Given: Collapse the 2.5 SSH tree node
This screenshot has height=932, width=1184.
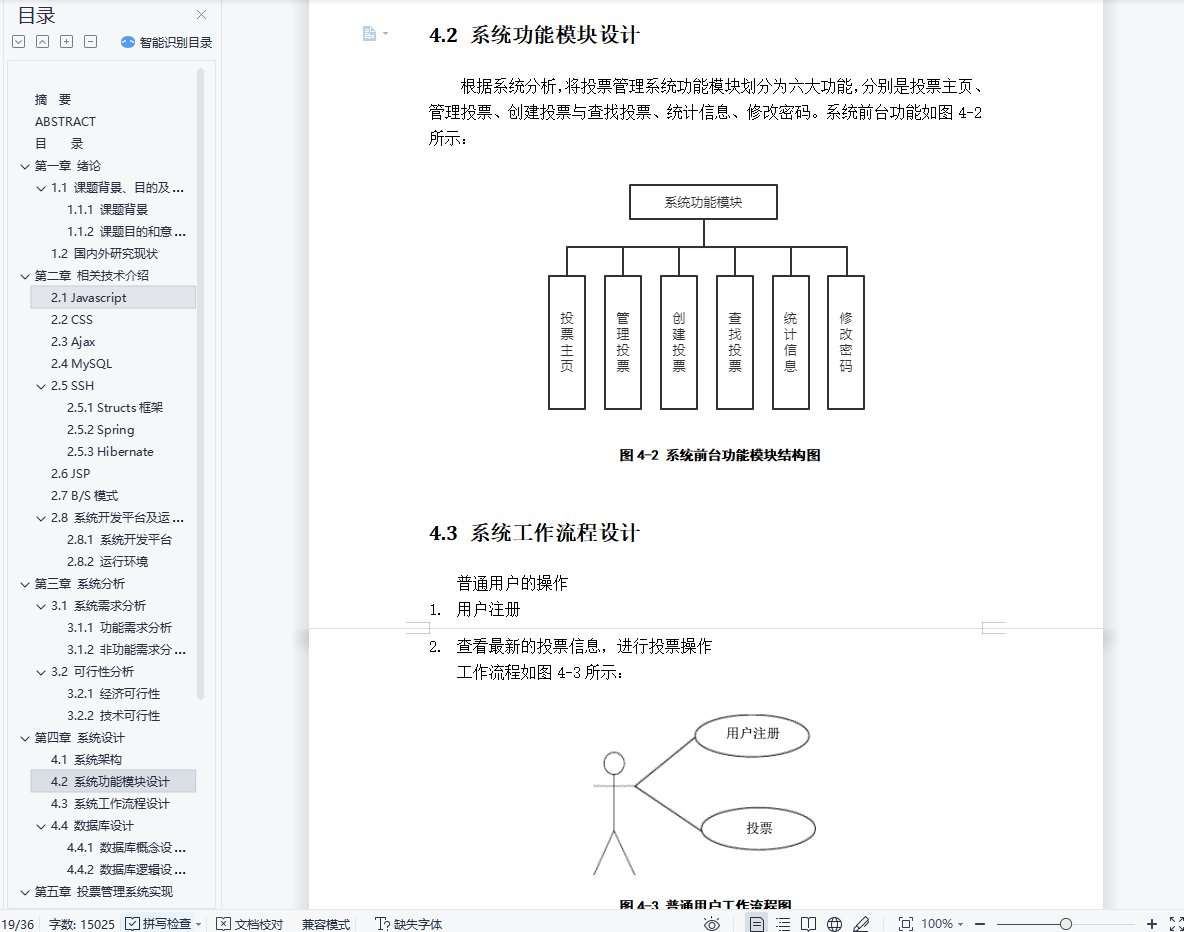Looking at the screenshot, I should click(x=41, y=386).
